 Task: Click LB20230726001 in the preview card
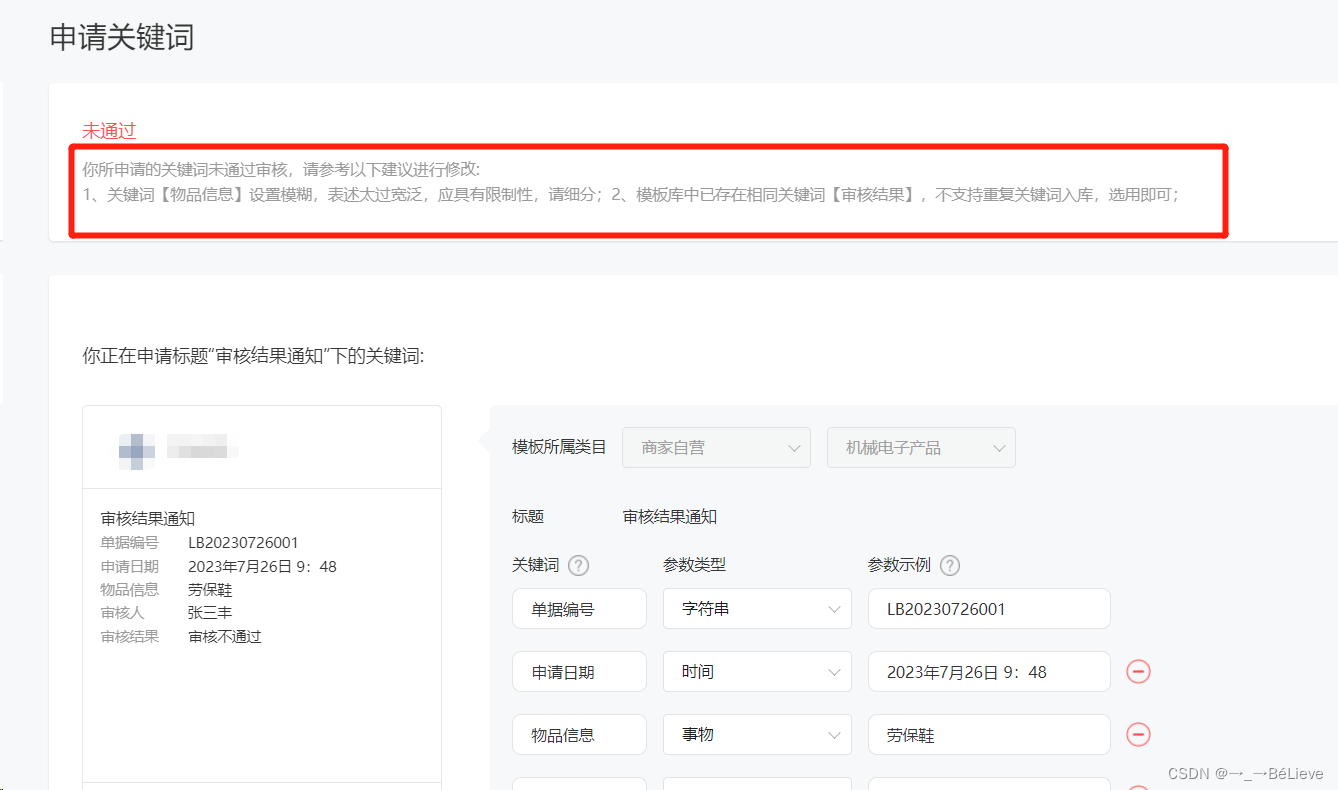click(x=243, y=542)
